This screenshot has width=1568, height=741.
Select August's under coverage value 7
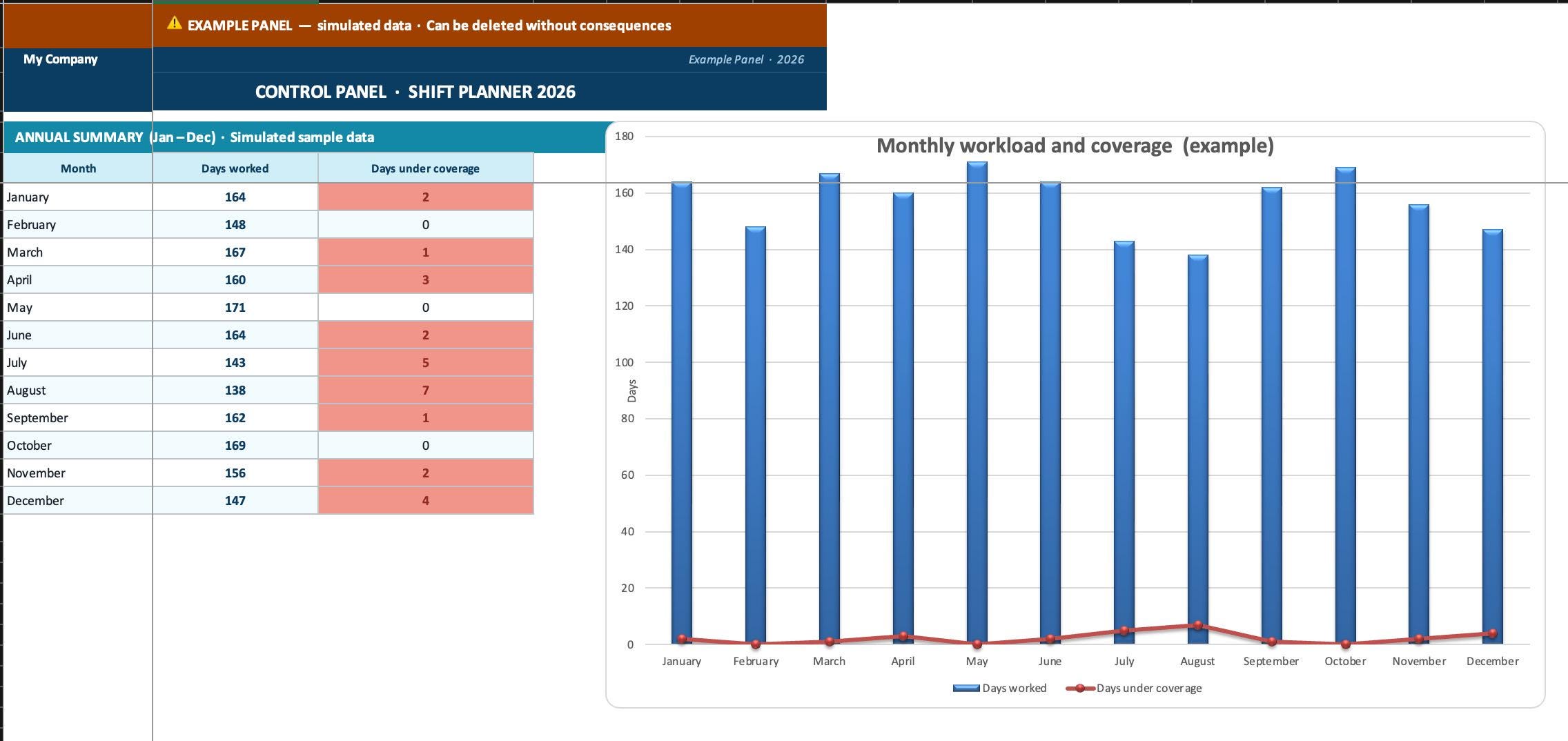coord(426,391)
